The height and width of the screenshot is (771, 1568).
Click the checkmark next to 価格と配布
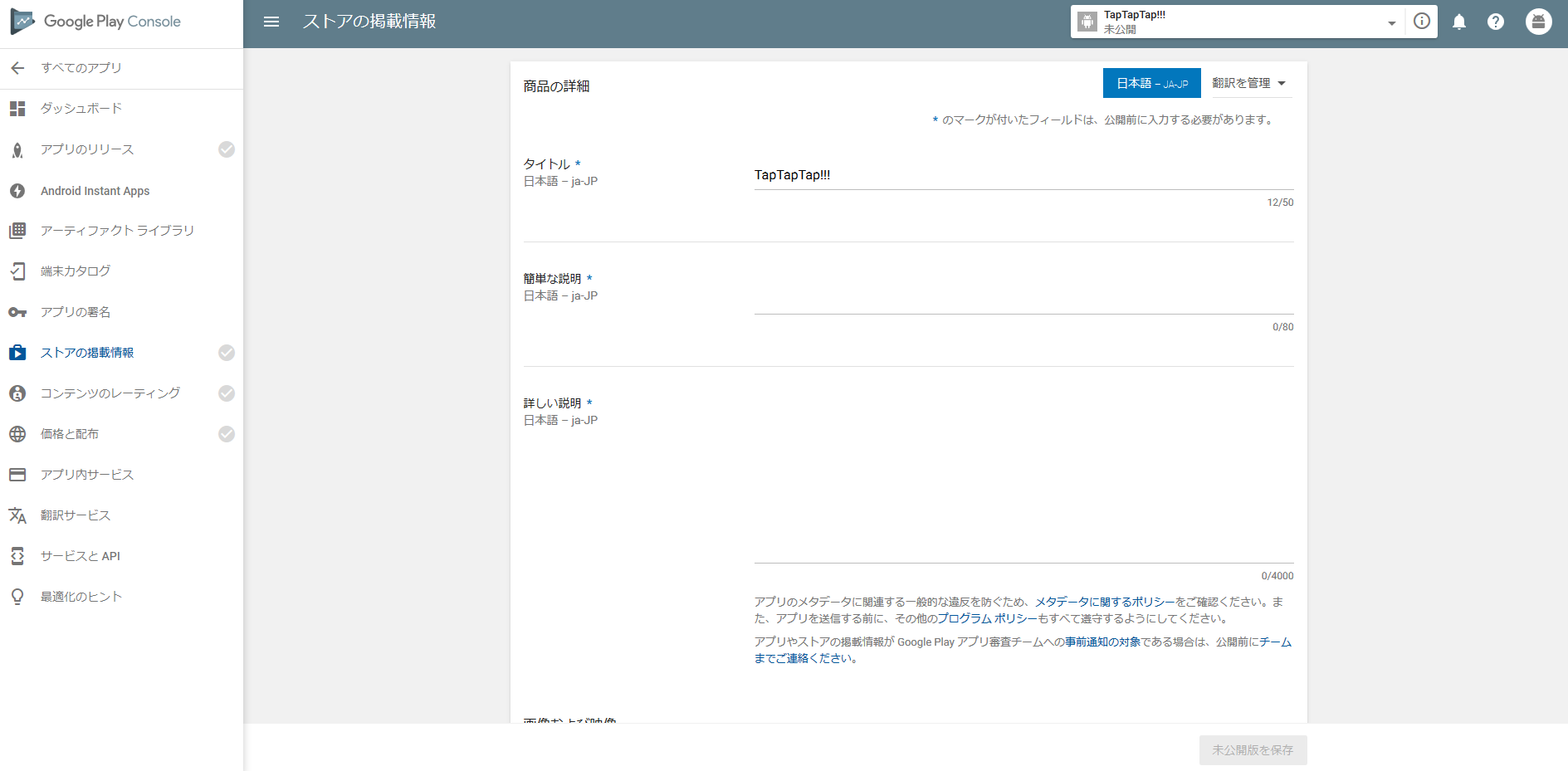pyautogui.click(x=227, y=434)
